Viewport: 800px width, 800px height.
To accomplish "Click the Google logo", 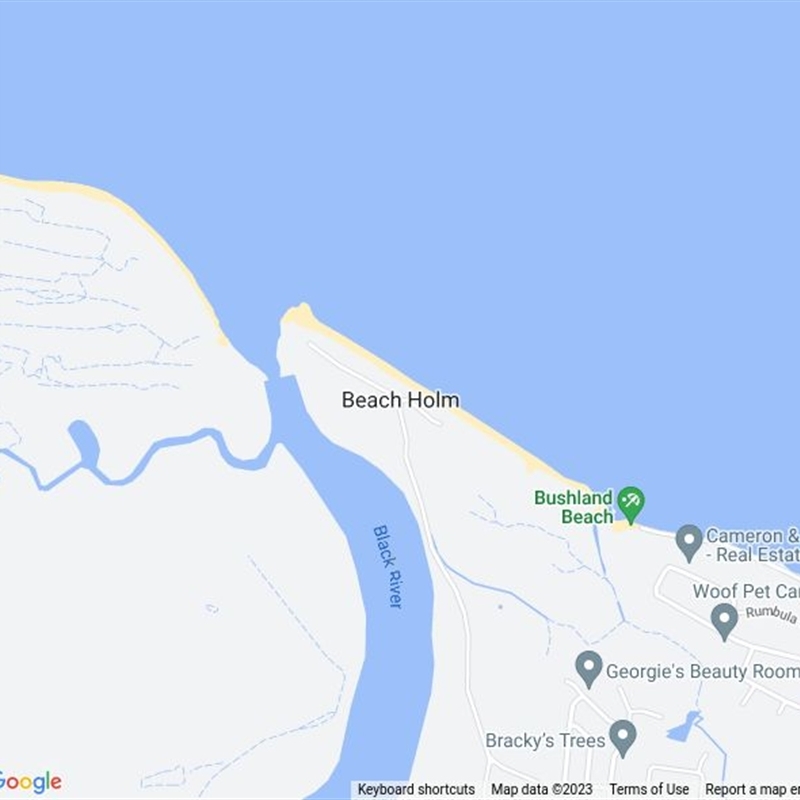I will point(30,783).
